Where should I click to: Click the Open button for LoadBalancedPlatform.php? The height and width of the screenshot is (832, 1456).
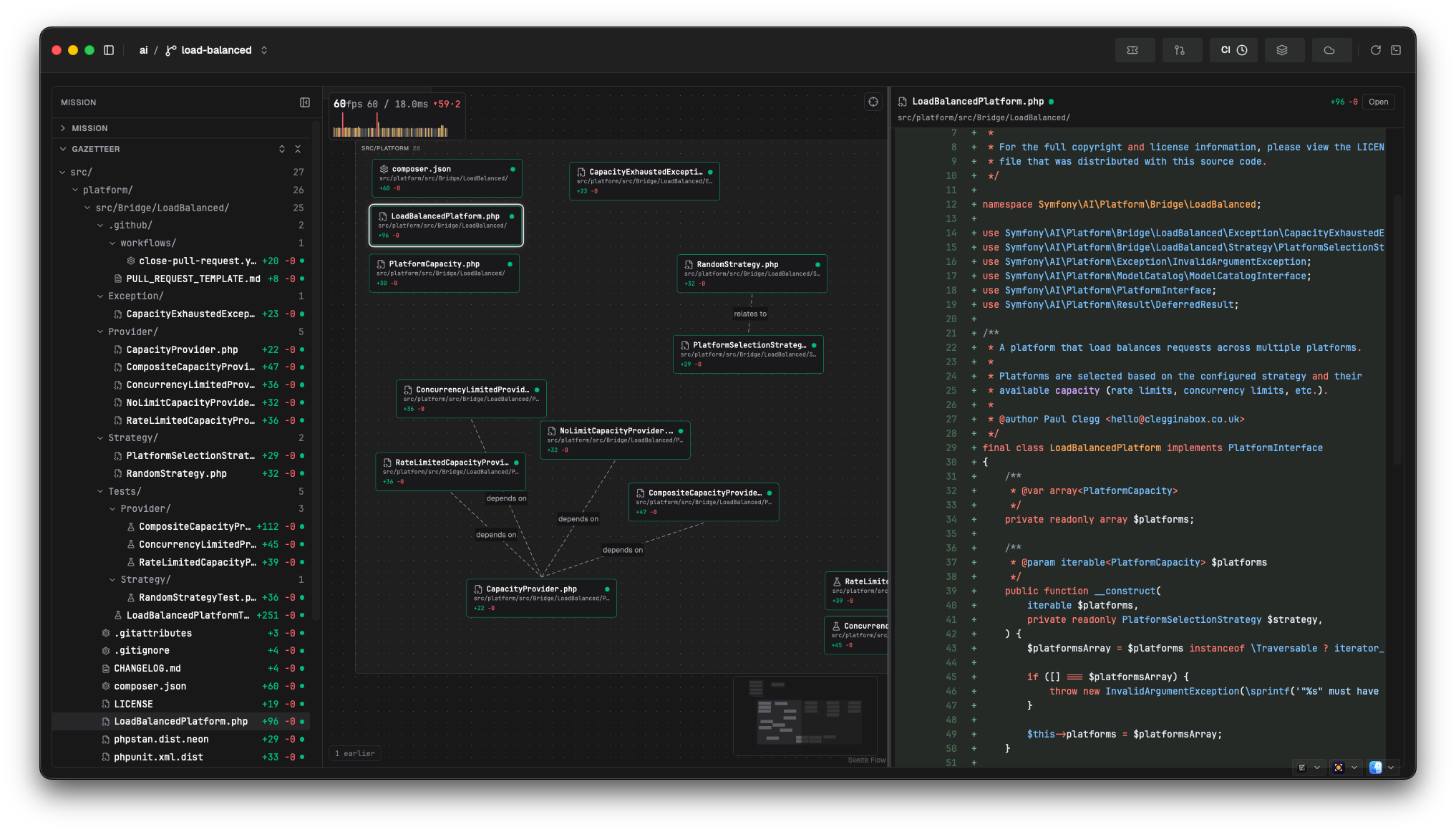[1378, 102]
